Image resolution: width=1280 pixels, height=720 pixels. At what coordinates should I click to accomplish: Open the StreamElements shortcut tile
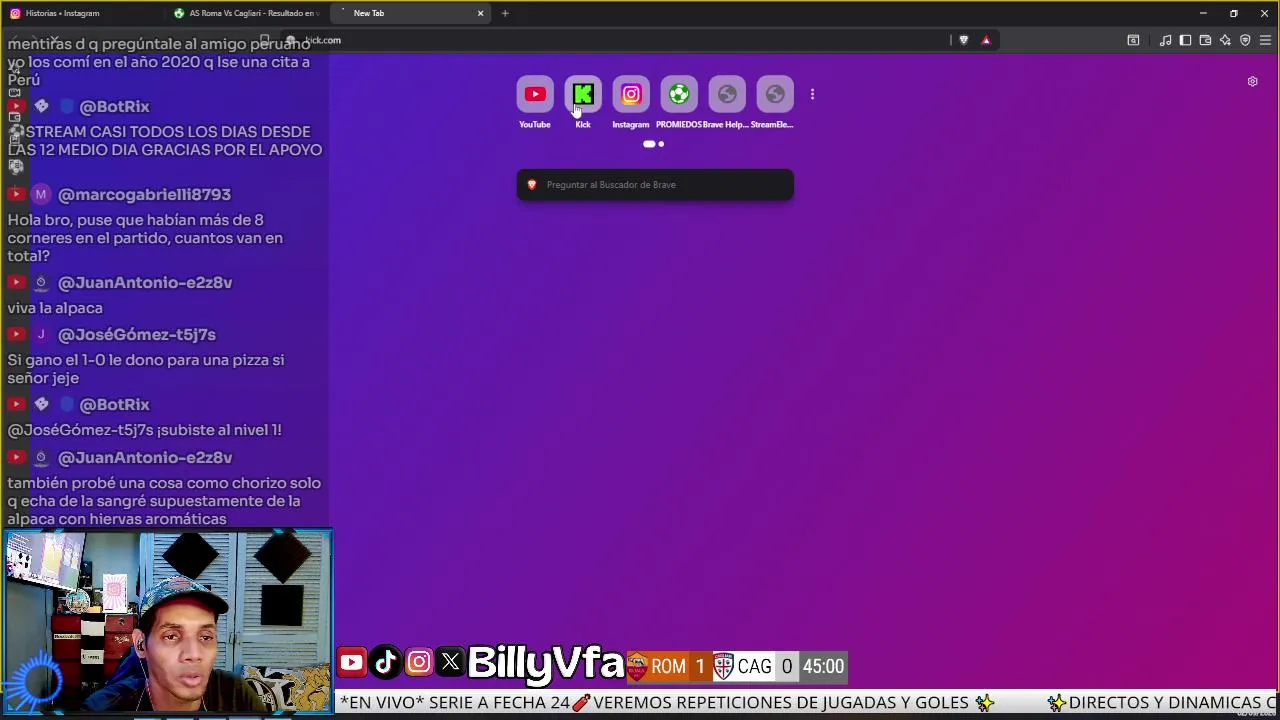pos(775,95)
